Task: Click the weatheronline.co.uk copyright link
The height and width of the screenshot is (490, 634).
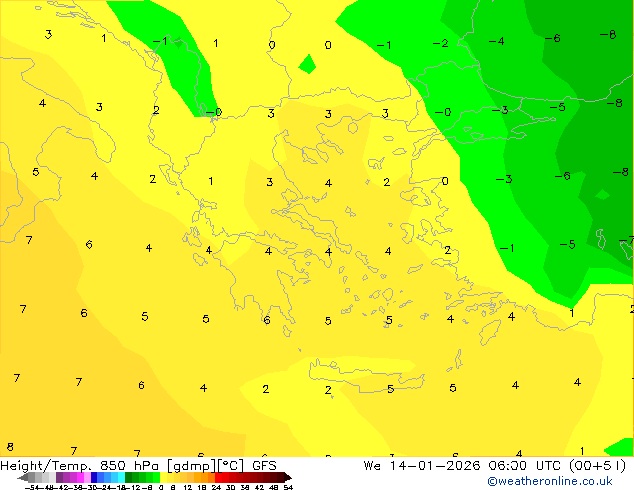Action: [550, 481]
